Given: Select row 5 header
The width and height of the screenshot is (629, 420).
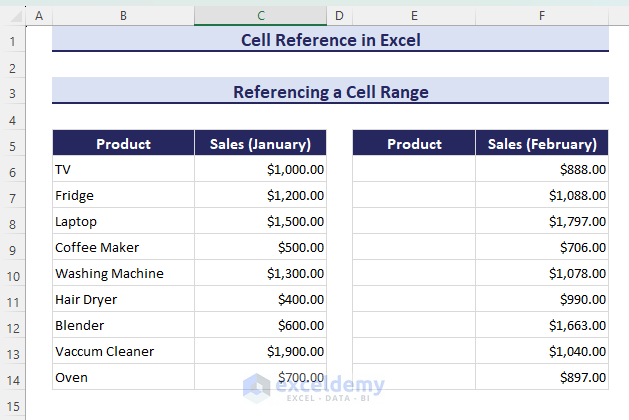Looking at the screenshot, I should (12, 144).
